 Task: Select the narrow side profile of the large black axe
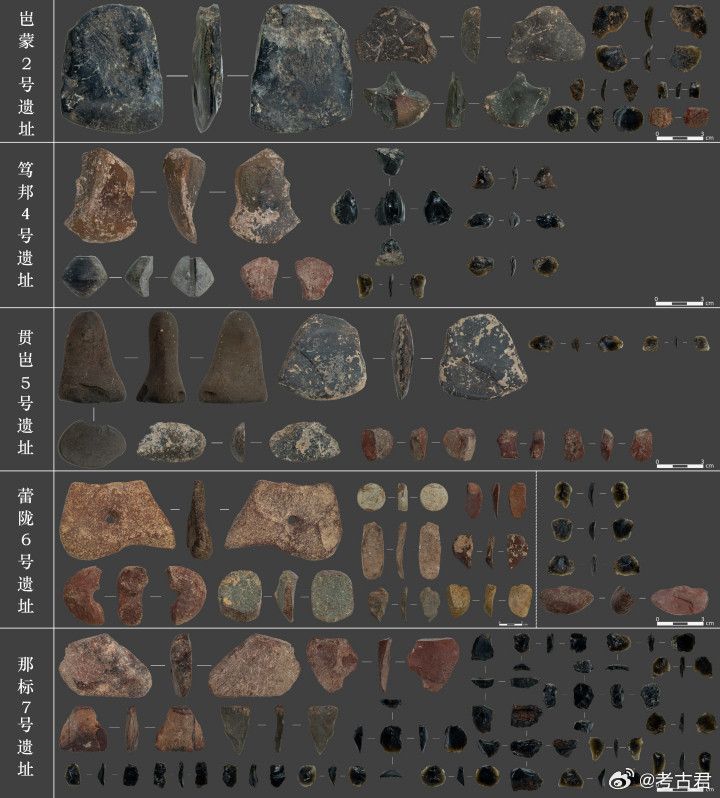[x=207, y=68]
